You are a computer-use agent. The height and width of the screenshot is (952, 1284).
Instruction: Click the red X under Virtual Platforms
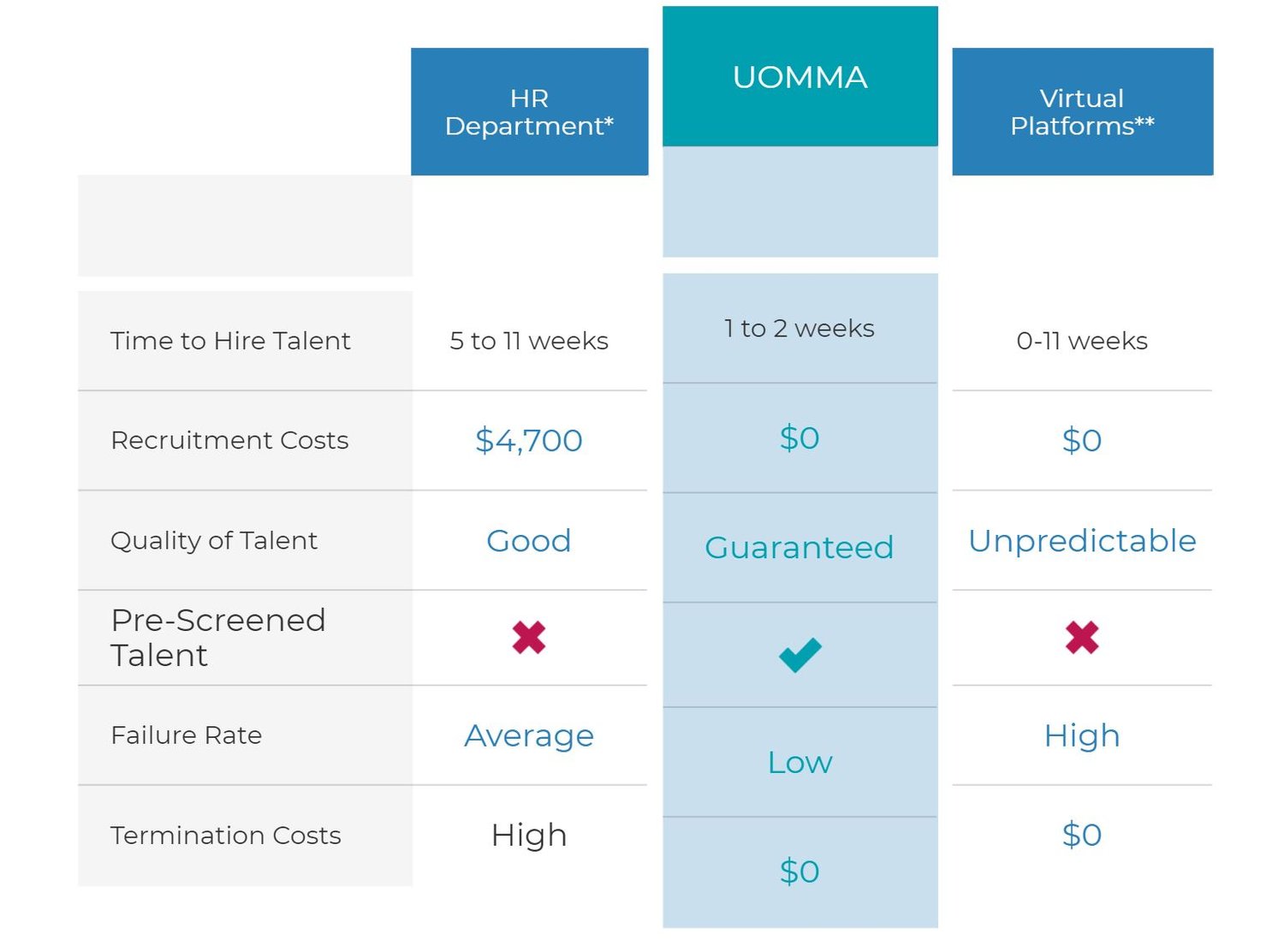coord(1082,638)
